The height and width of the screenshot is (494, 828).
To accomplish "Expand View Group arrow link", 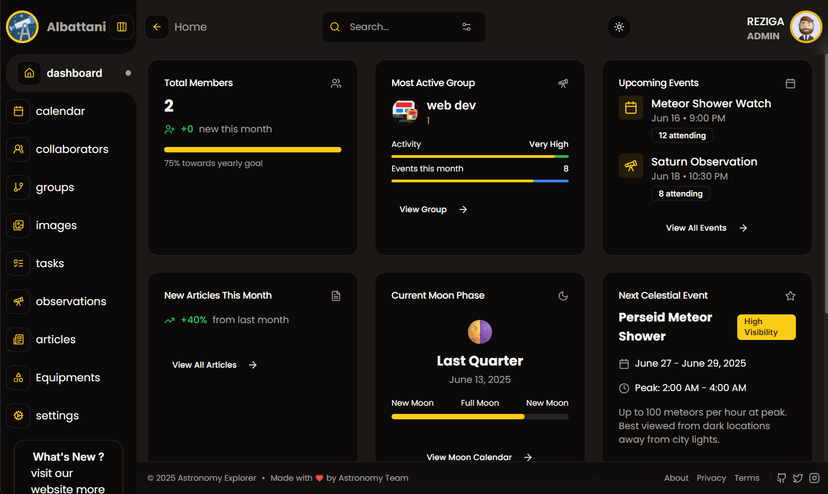I will 433,210.
